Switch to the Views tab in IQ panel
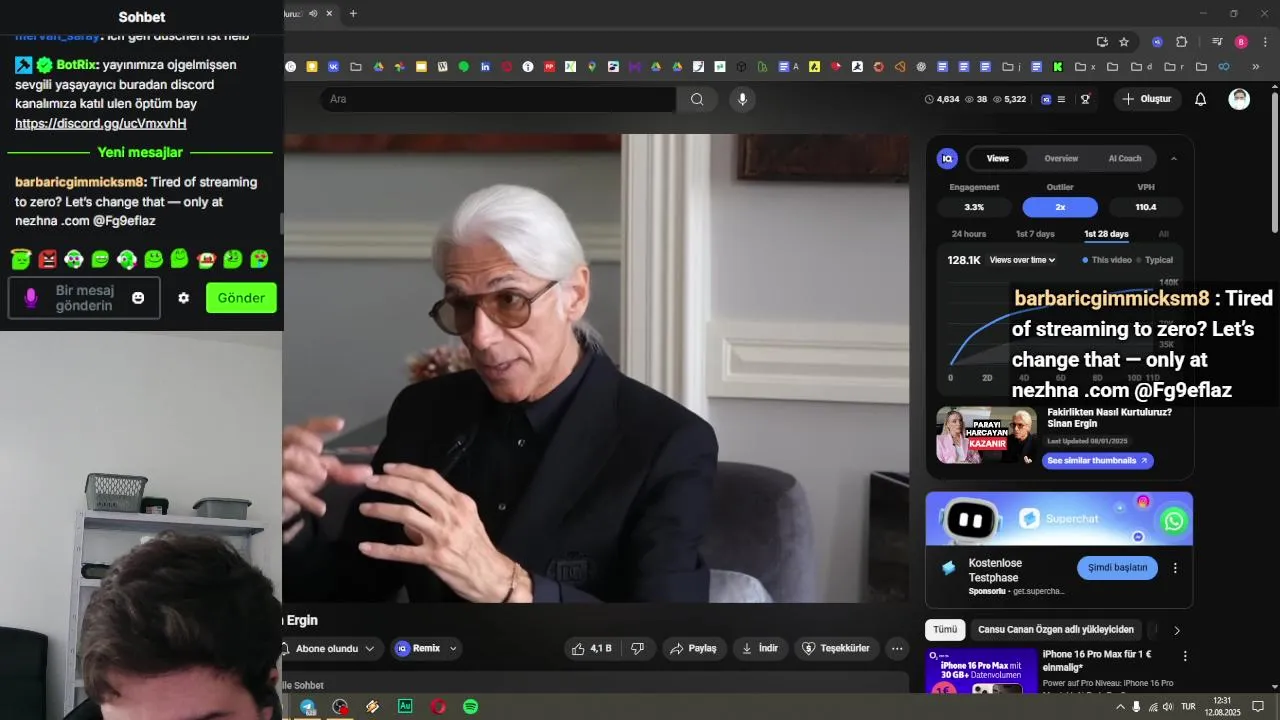Screen dimensions: 1280x720 point(998,158)
